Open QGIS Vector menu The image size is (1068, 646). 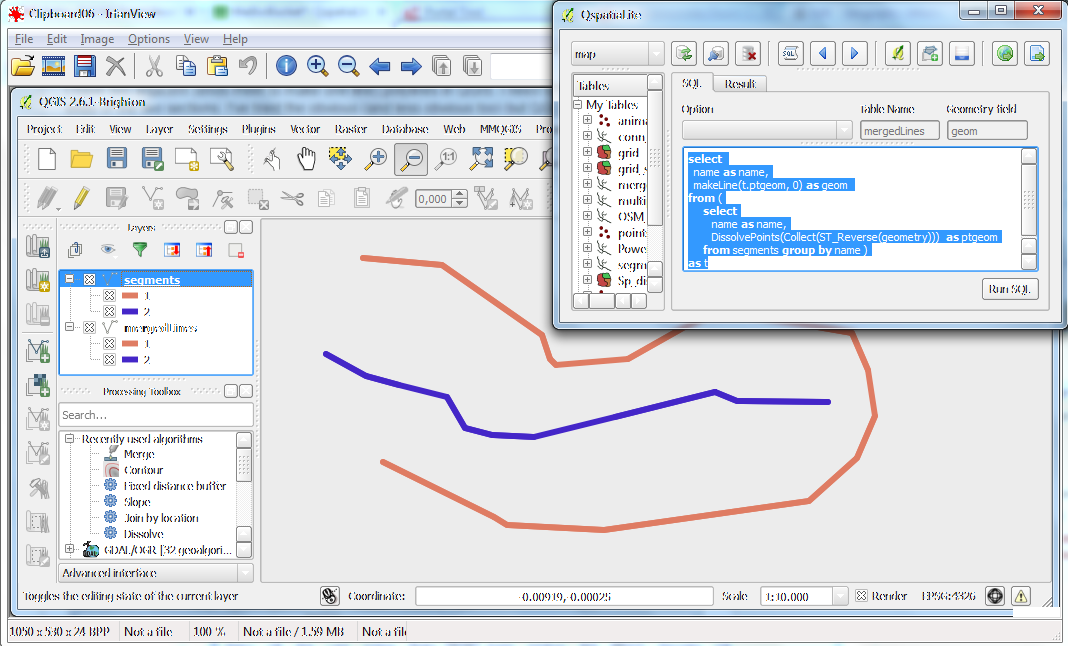point(304,129)
